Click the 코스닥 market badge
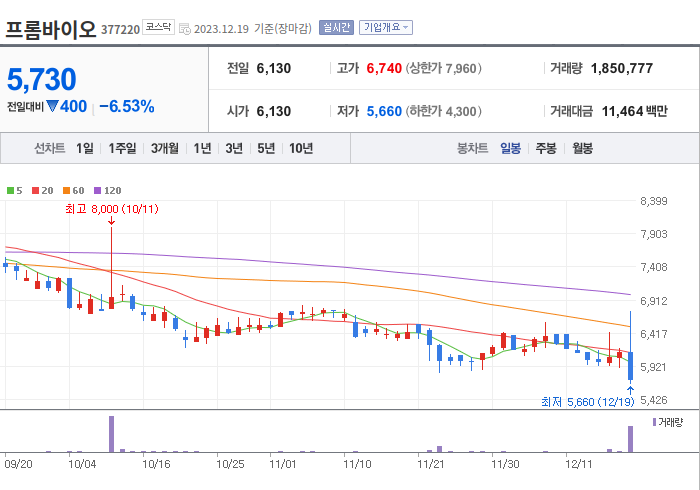700x490 pixels. tap(158, 27)
